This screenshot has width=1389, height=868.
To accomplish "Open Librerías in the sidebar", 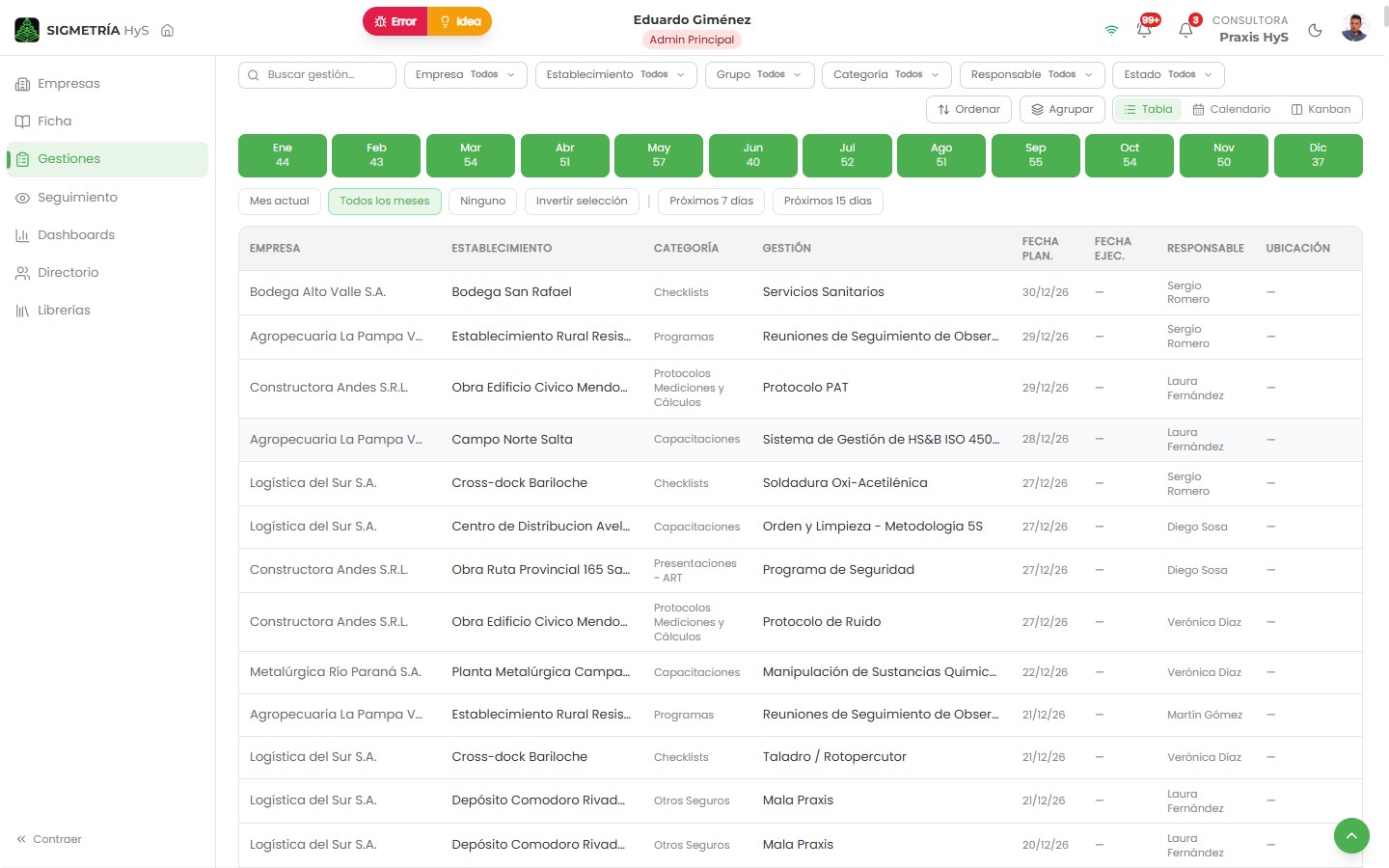I will tap(107, 311).
